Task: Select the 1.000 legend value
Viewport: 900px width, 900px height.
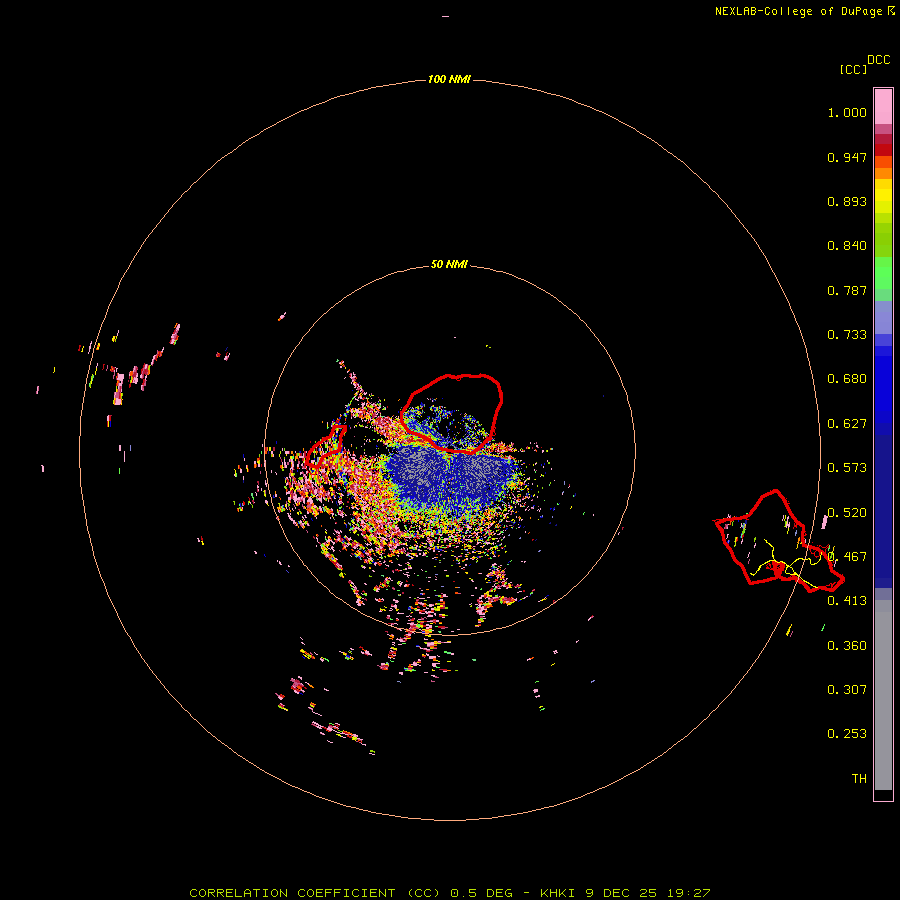Action: 847,112
